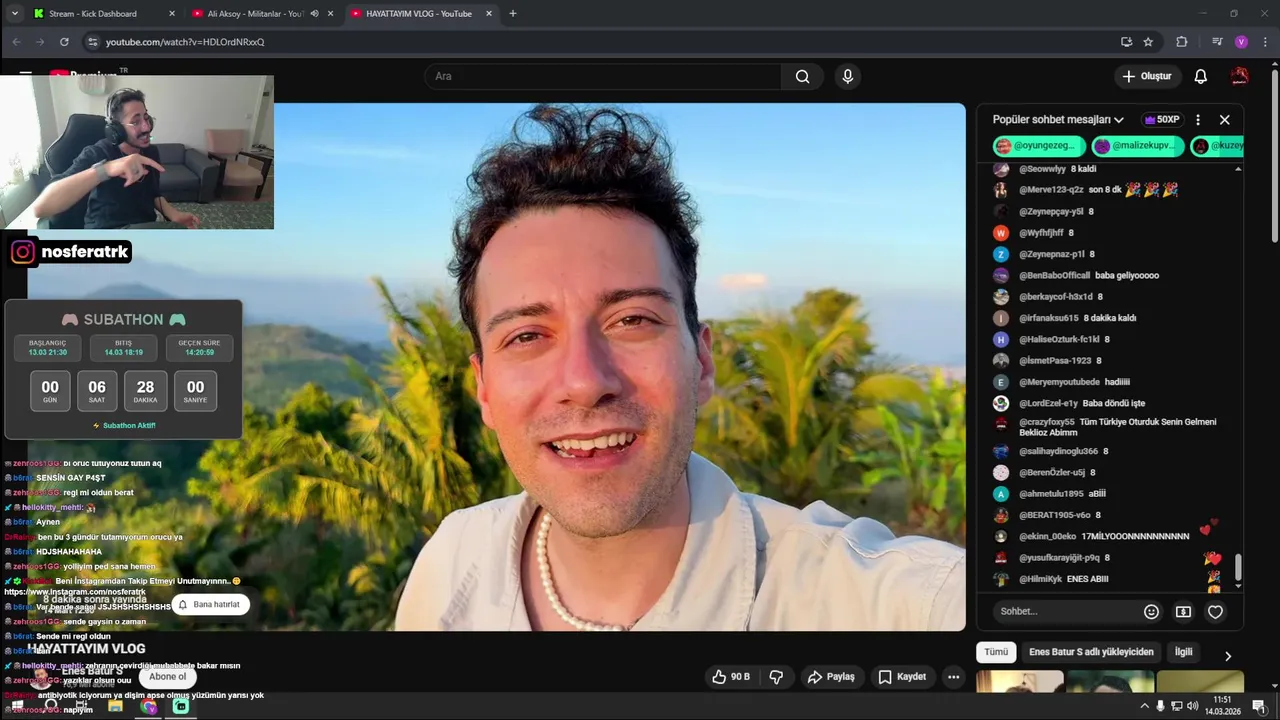Select the Tümü filter chip
This screenshot has height=720, width=1280.
[996, 652]
